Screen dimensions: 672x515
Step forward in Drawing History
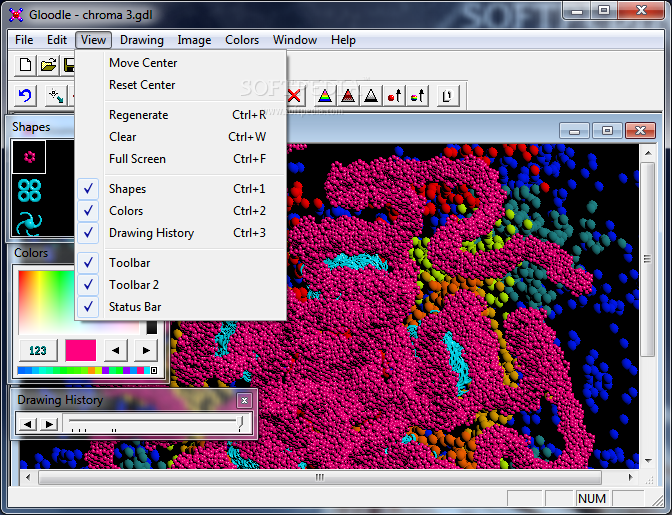(49, 424)
